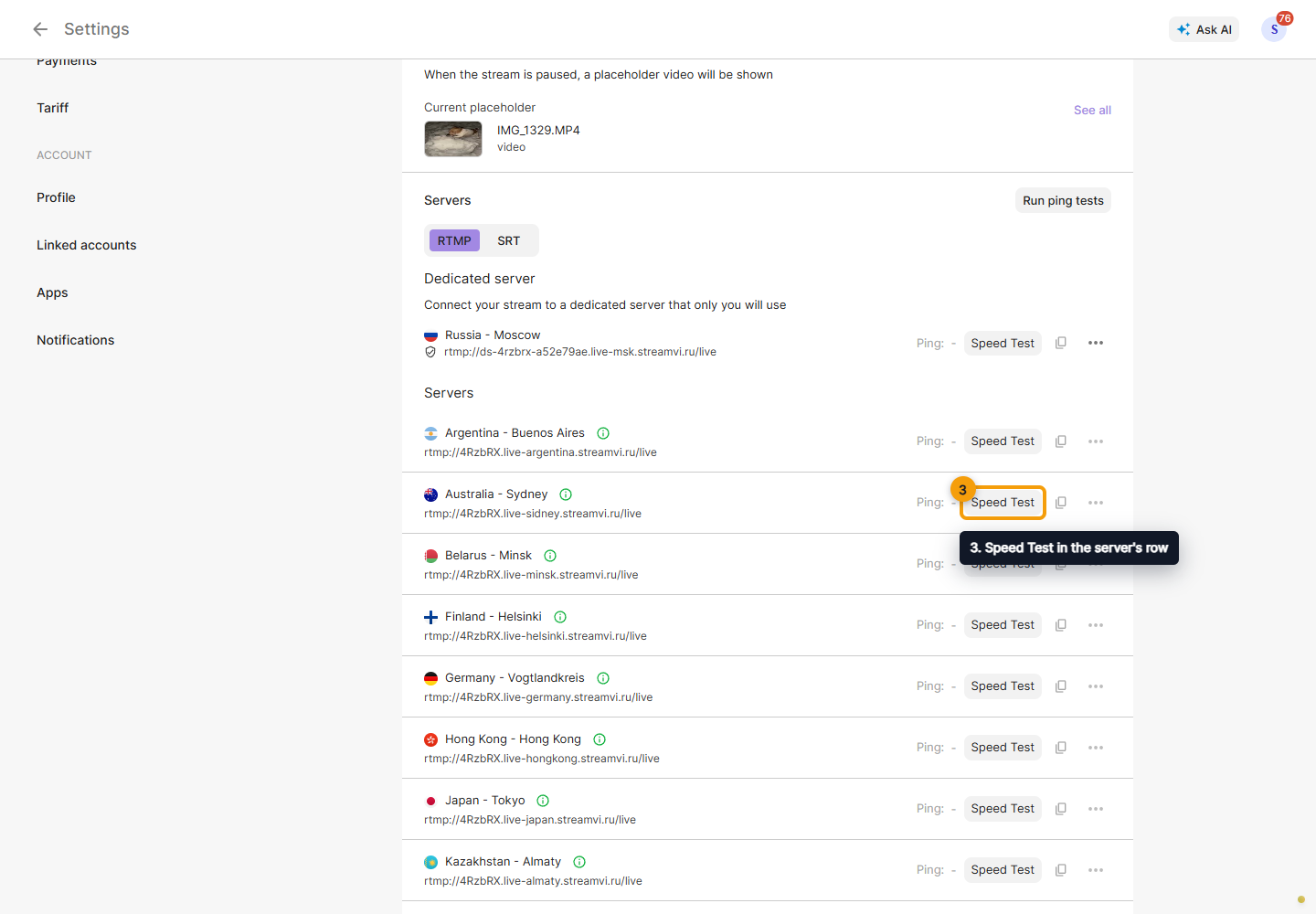This screenshot has width=1316, height=914.
Task: Show info for Japan - Tokyo server
Action: pyautogui.click(x=543, y=801)
